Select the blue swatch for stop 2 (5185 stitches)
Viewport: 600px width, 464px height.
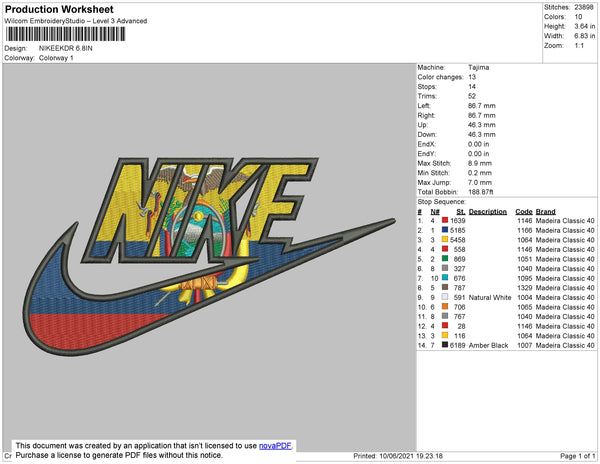[445, 230]
